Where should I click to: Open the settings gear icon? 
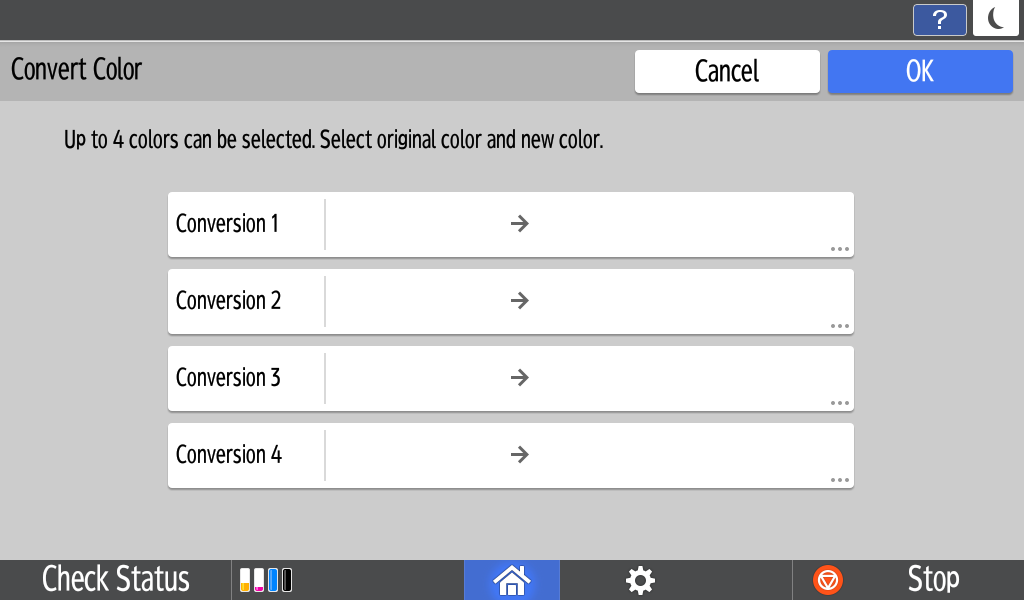click(640, 580)
